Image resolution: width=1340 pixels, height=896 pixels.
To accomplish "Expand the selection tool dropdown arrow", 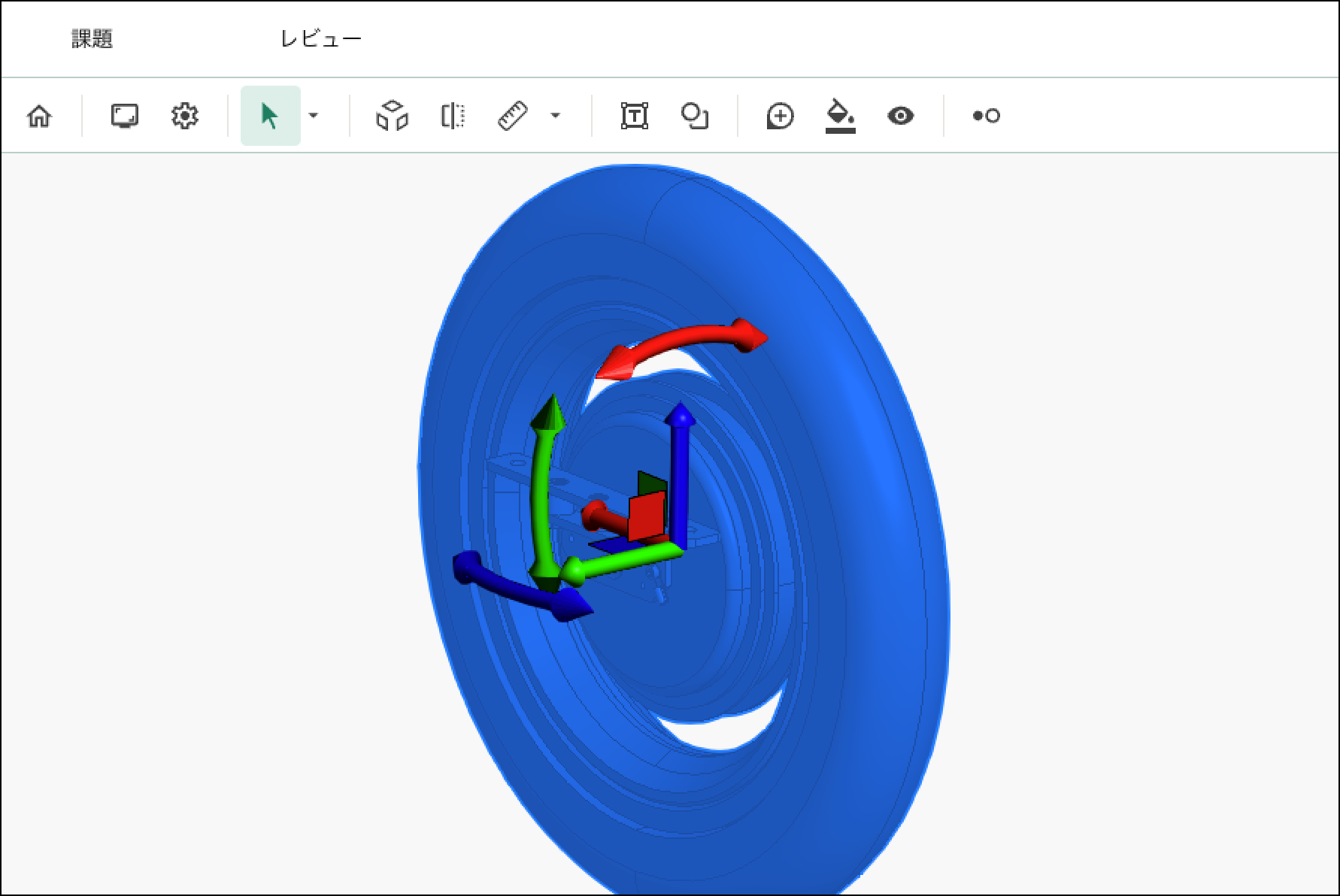I will tap(314, 116).
